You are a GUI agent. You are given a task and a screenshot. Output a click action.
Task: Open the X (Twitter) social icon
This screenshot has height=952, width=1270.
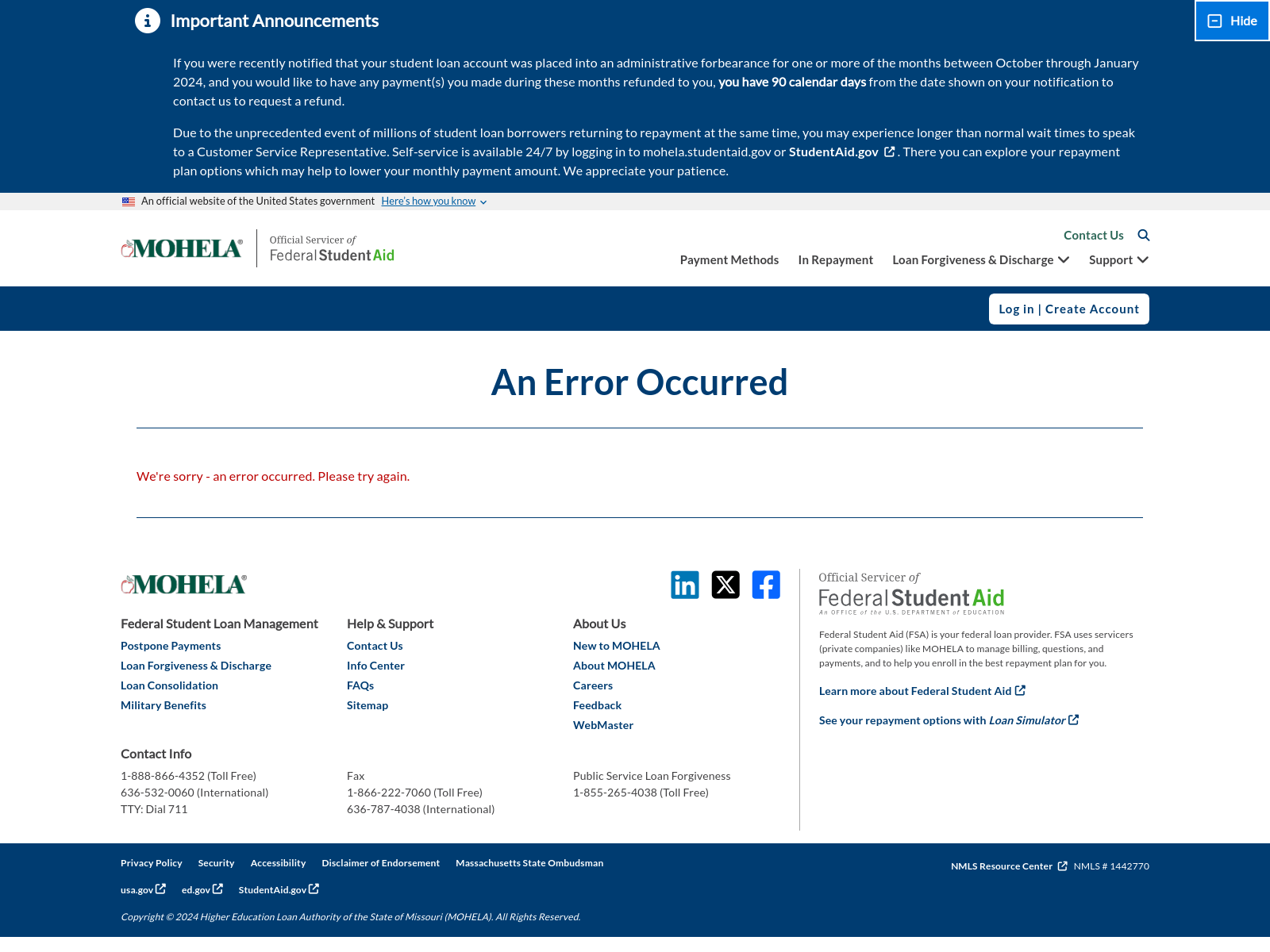tap(725, 585)
